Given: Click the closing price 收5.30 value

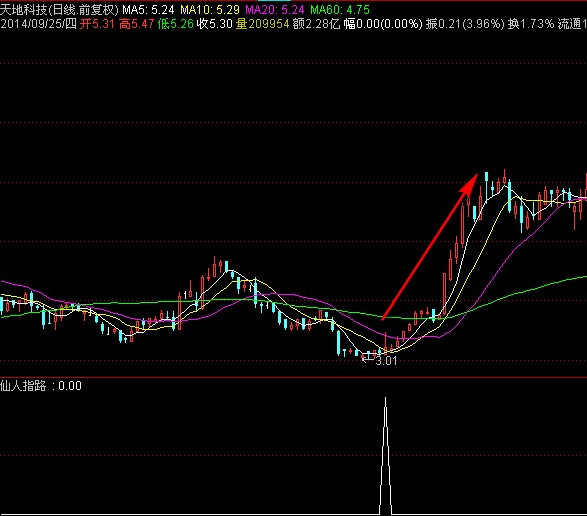Looking at the screenshot, I should point(215,24).
